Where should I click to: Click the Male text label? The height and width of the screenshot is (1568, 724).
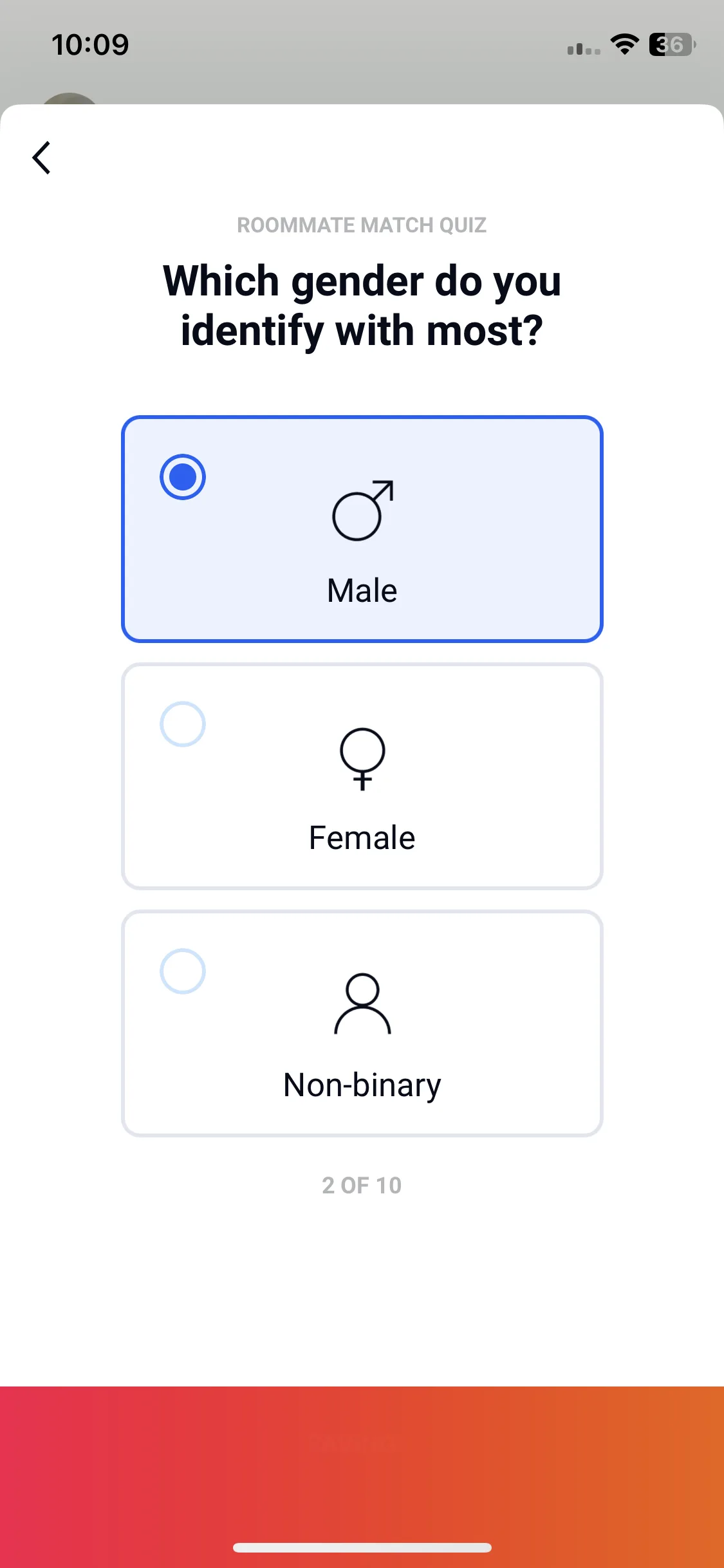pyautogui.click(x=362, y=590)
